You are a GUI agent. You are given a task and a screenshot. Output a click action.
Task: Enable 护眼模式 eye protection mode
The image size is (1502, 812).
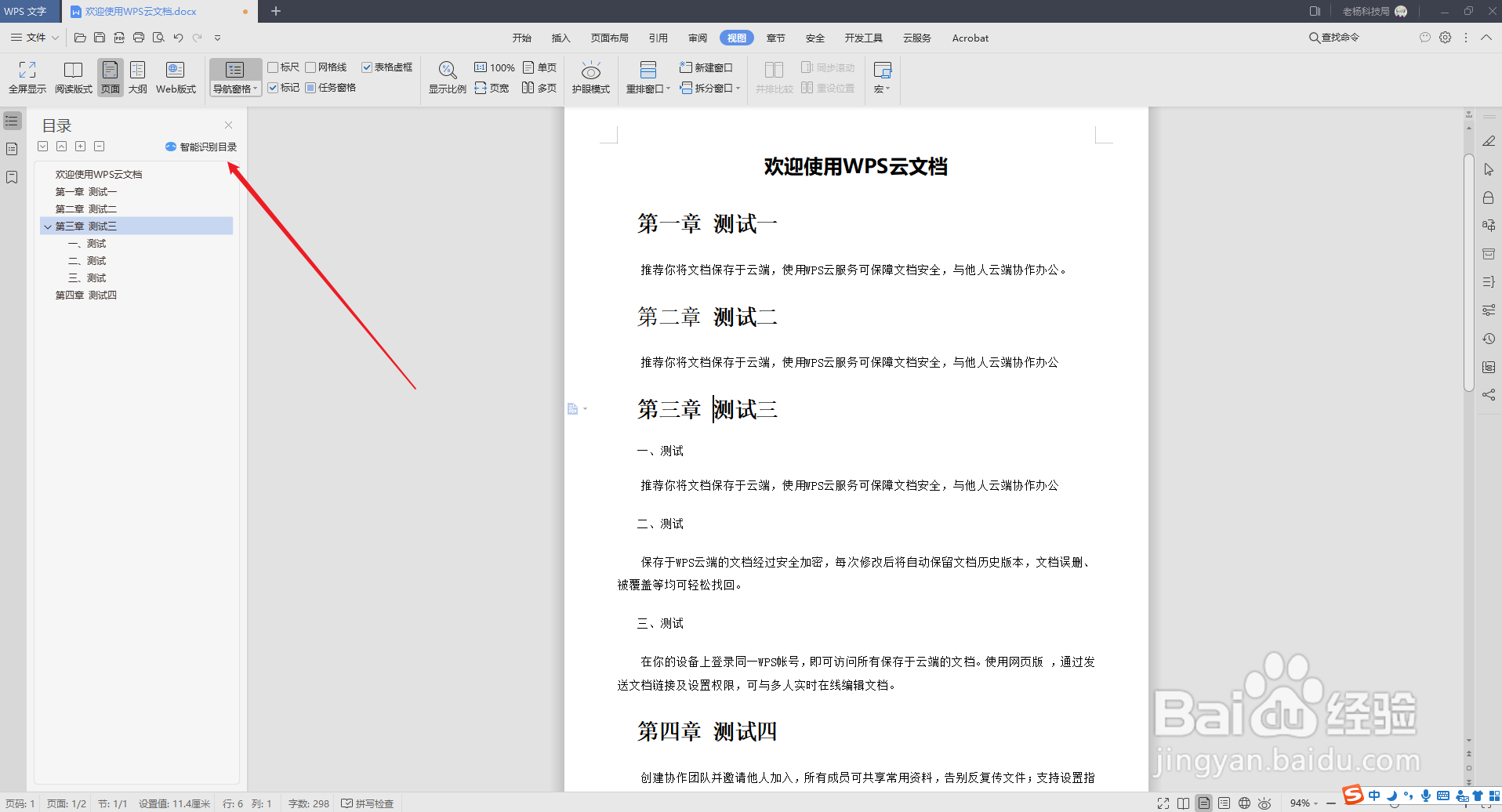(591, 78)
